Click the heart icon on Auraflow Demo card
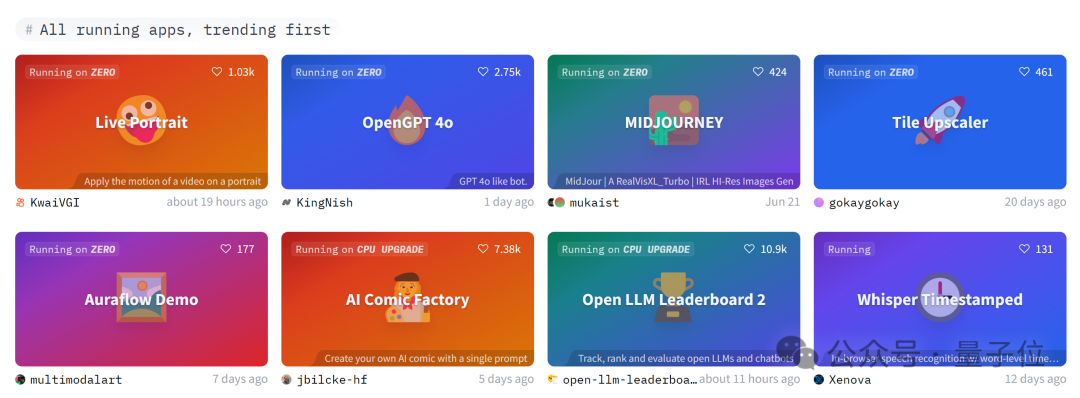 tap(226, 249)
